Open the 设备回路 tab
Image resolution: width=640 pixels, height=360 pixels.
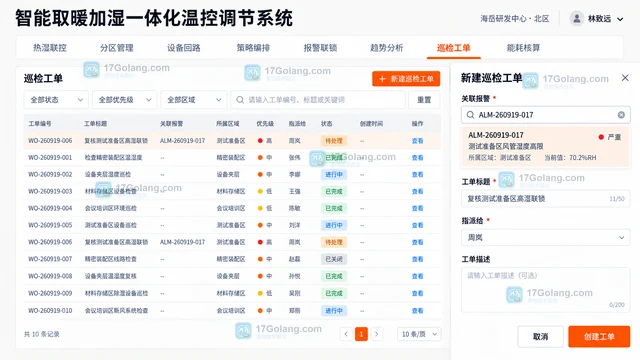[x=184, y=48]
